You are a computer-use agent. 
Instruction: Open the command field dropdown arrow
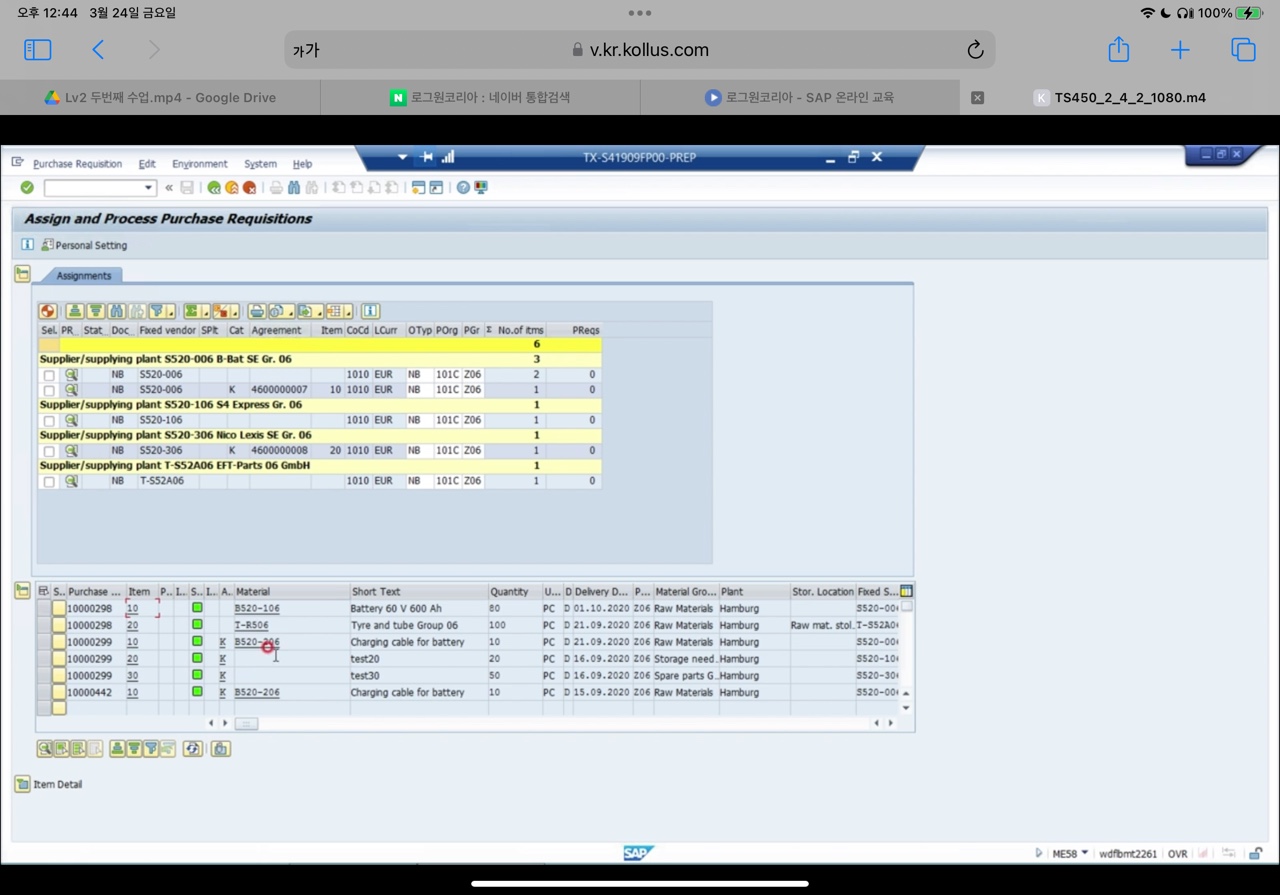coord(148,188)
